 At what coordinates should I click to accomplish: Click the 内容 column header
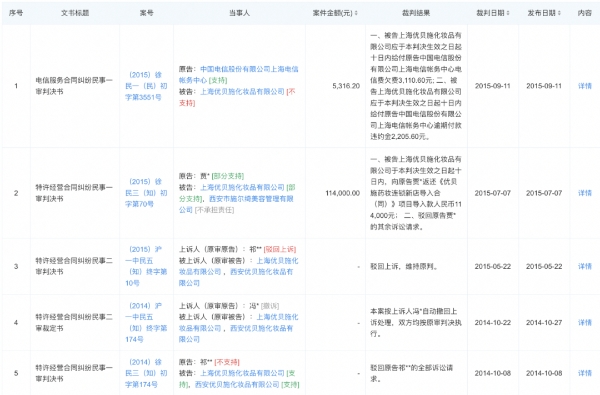(x=584, y=13)
